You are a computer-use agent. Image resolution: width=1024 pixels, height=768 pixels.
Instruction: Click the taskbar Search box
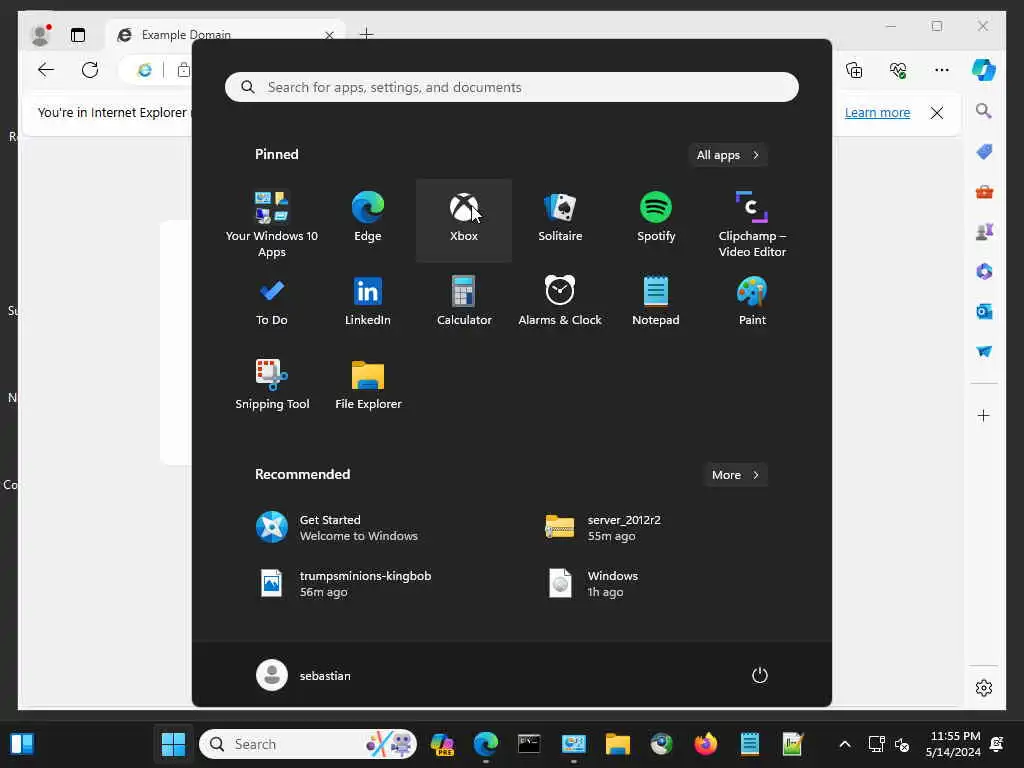[308, 744]
